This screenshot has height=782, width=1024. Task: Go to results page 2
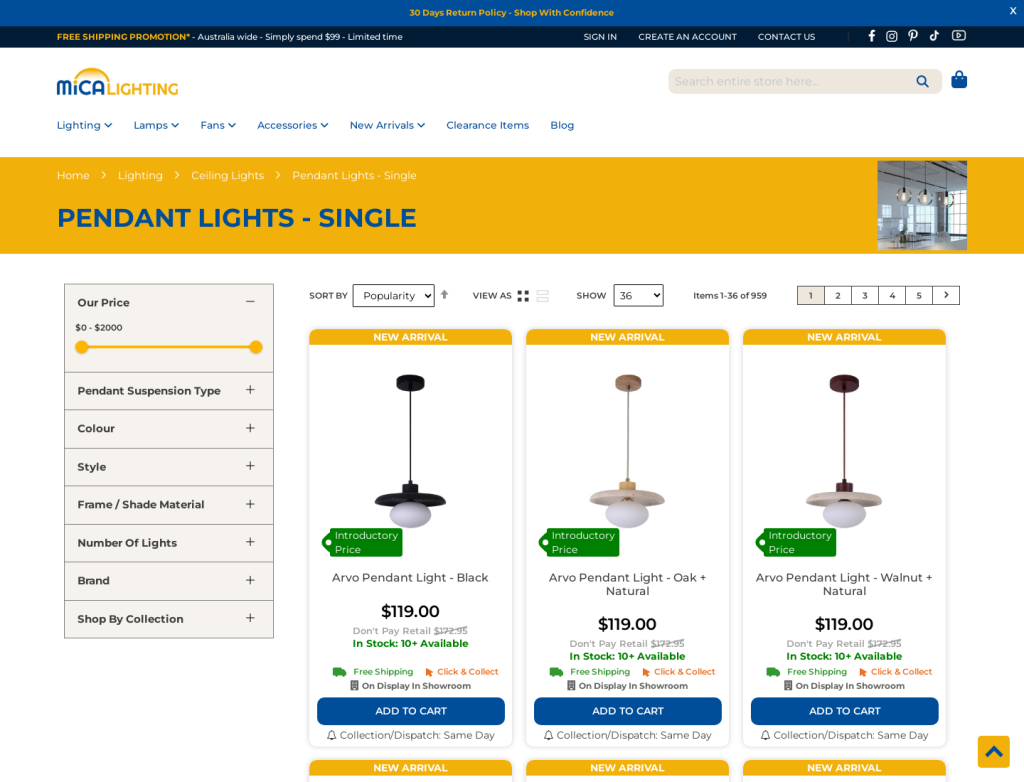pos(838,295)
